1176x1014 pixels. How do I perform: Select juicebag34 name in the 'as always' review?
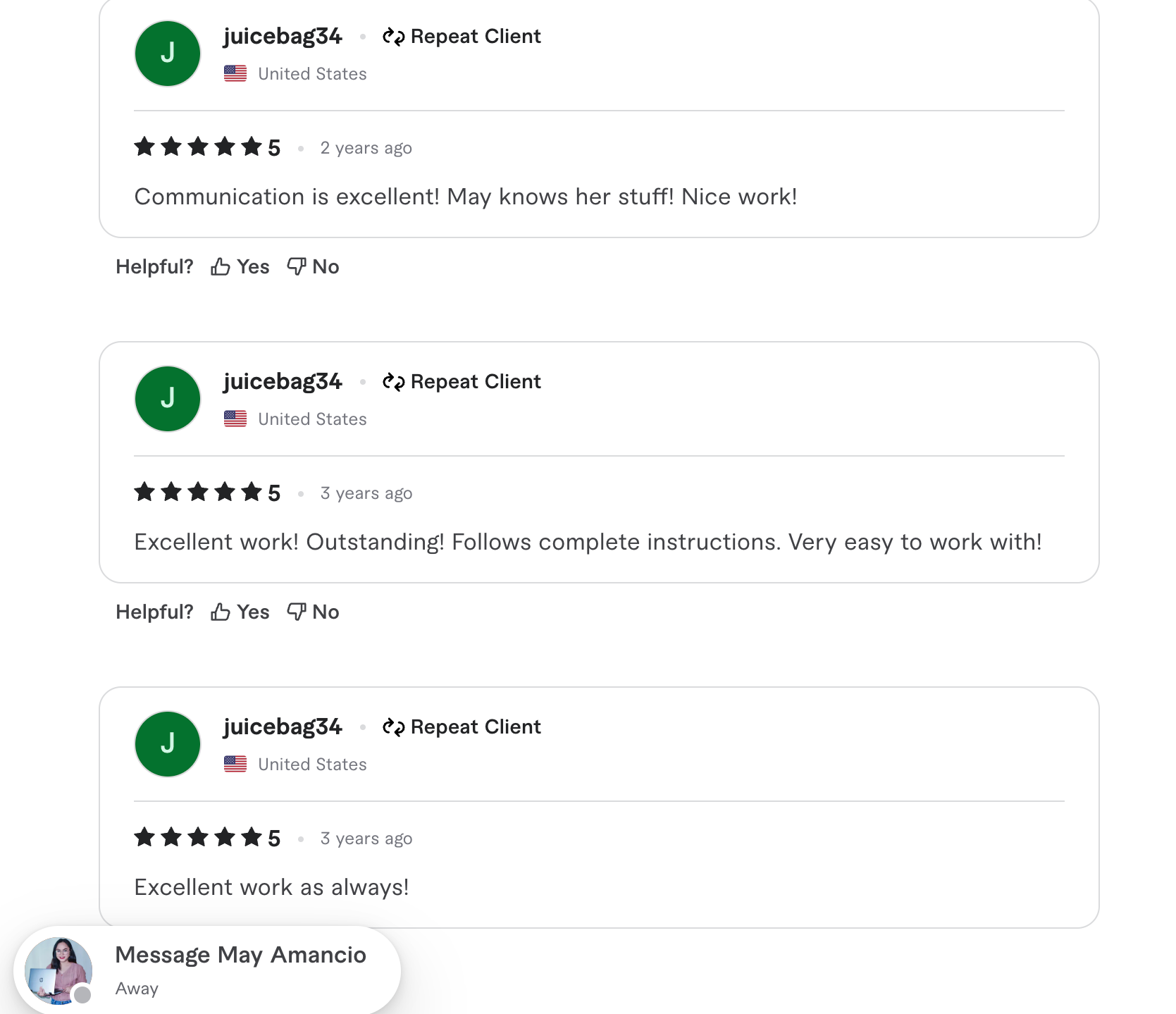click(x=283, y=727)
